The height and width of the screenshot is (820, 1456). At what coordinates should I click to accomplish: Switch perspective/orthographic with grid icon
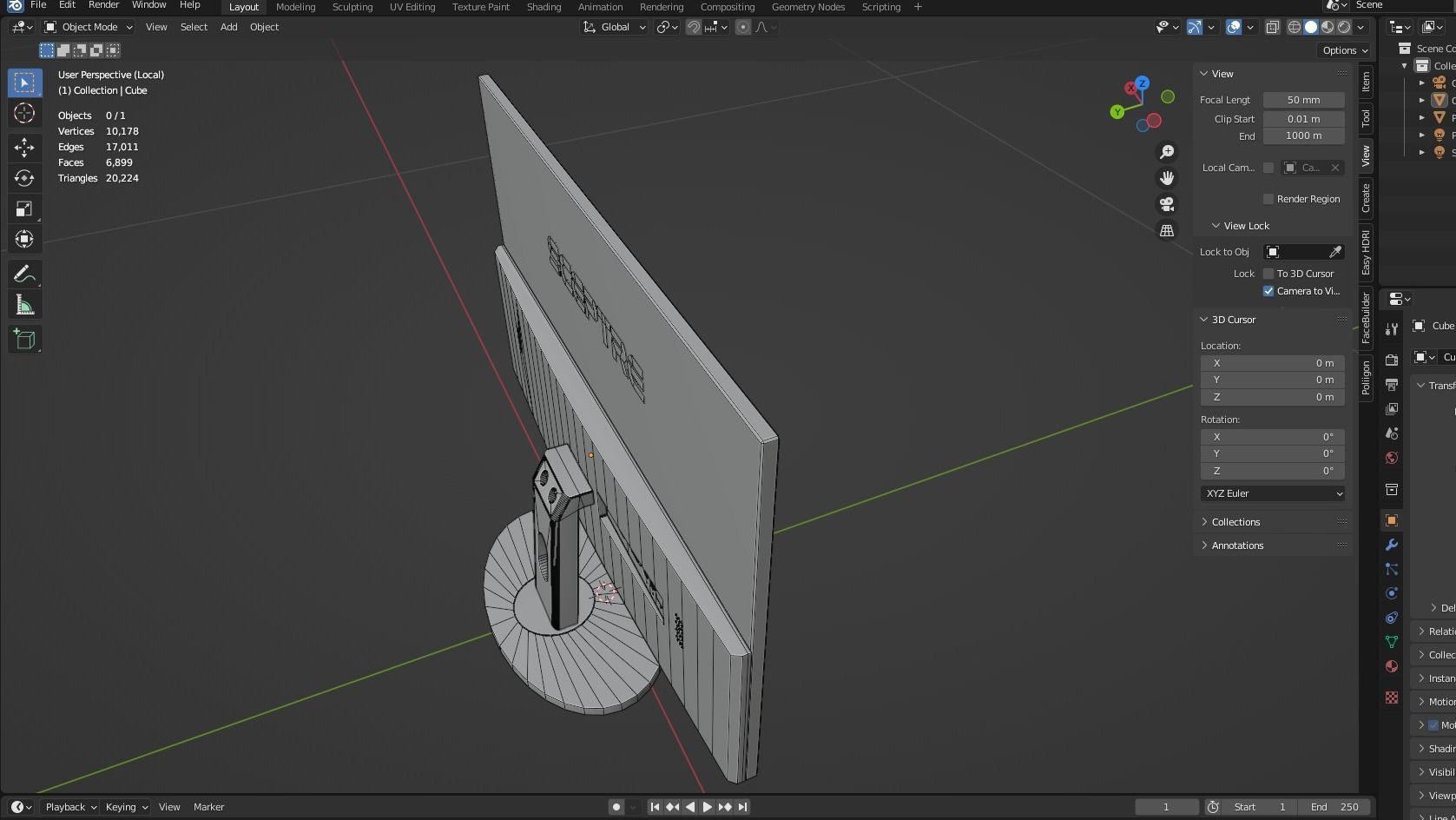pyautogui.click(x=1167, y=230)
